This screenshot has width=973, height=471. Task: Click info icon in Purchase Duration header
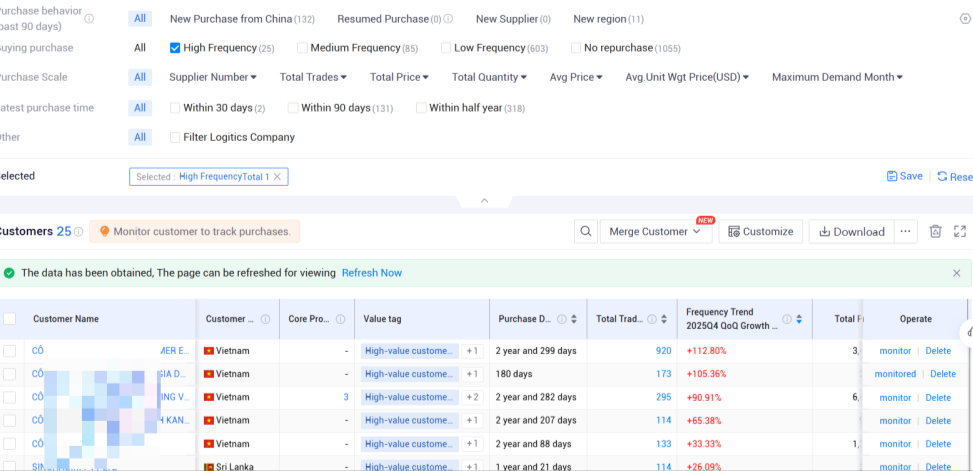coord(562,319)
